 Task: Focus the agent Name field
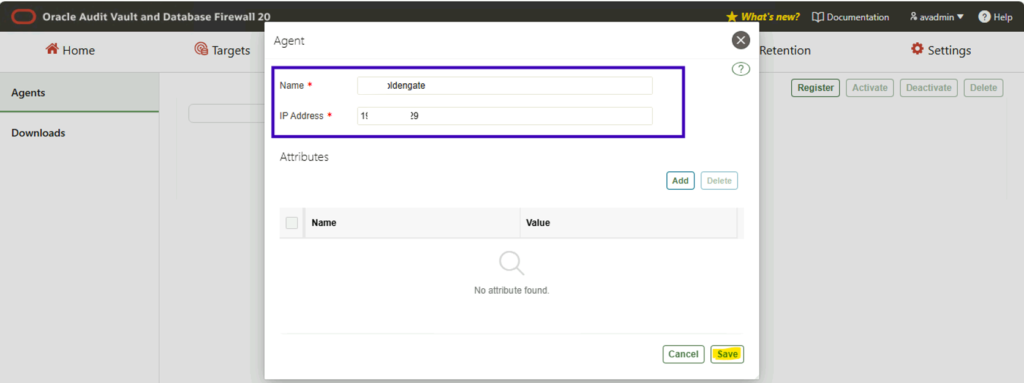[x=504, y=86]
